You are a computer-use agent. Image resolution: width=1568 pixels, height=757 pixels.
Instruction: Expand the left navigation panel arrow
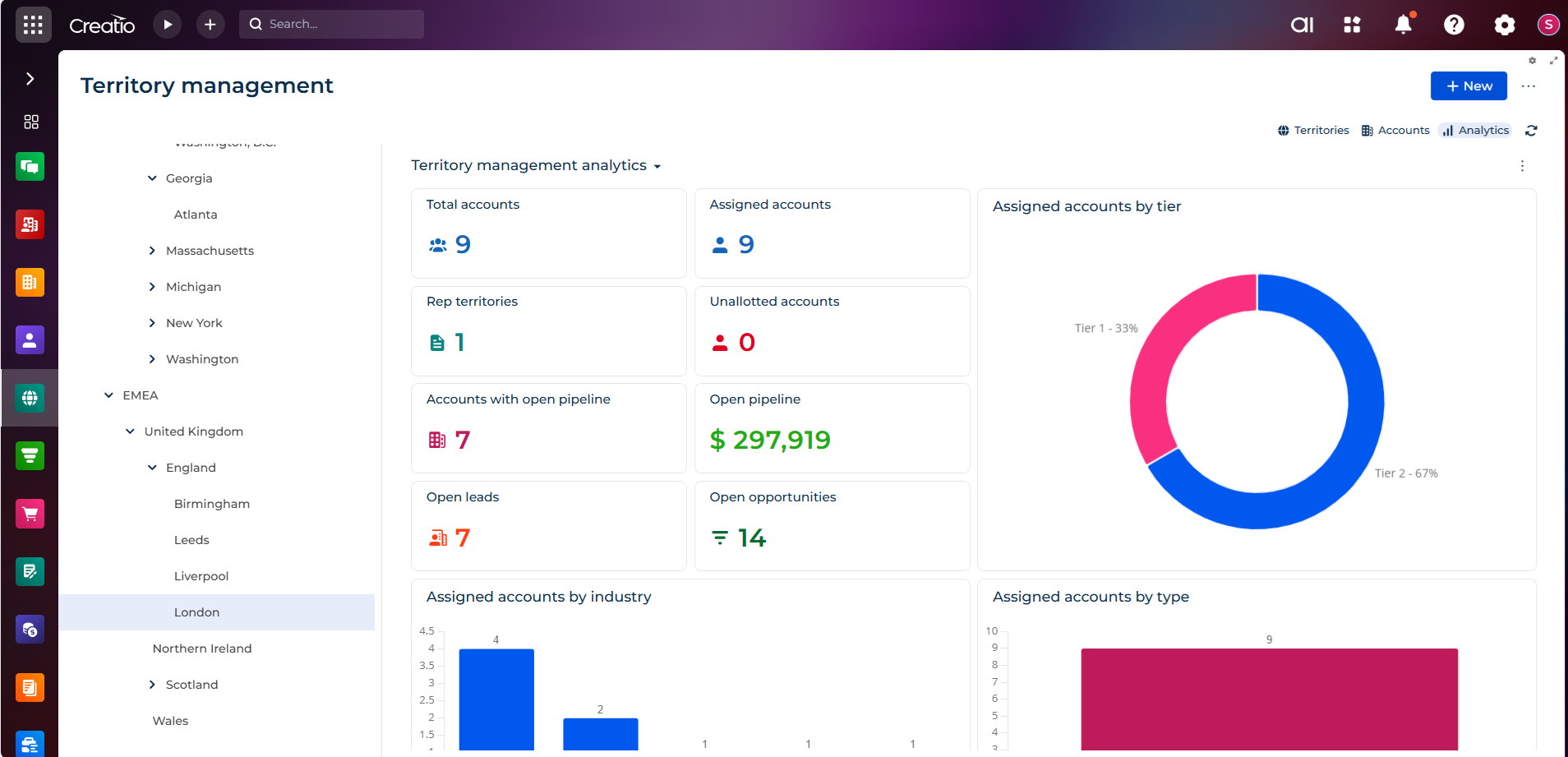pyautogui.click(x=30, y=79)
